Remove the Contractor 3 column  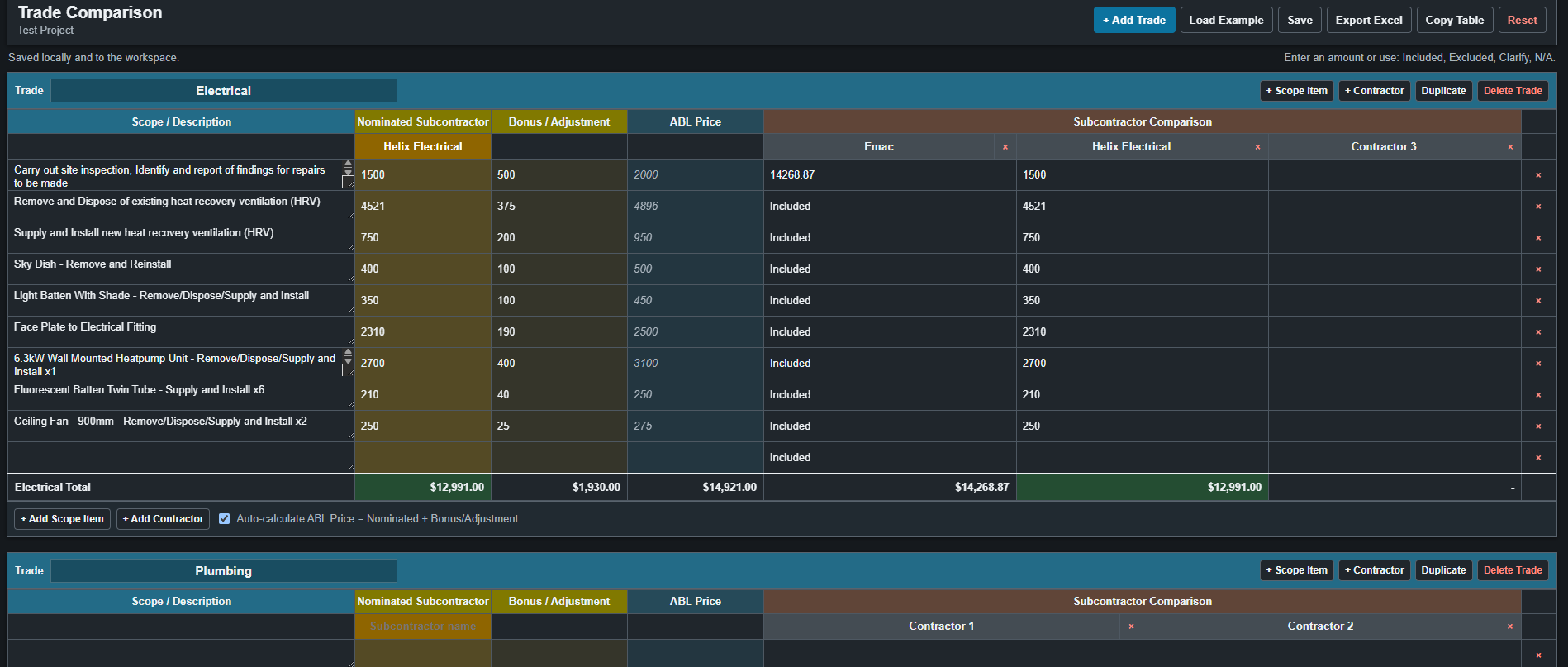1510,147
